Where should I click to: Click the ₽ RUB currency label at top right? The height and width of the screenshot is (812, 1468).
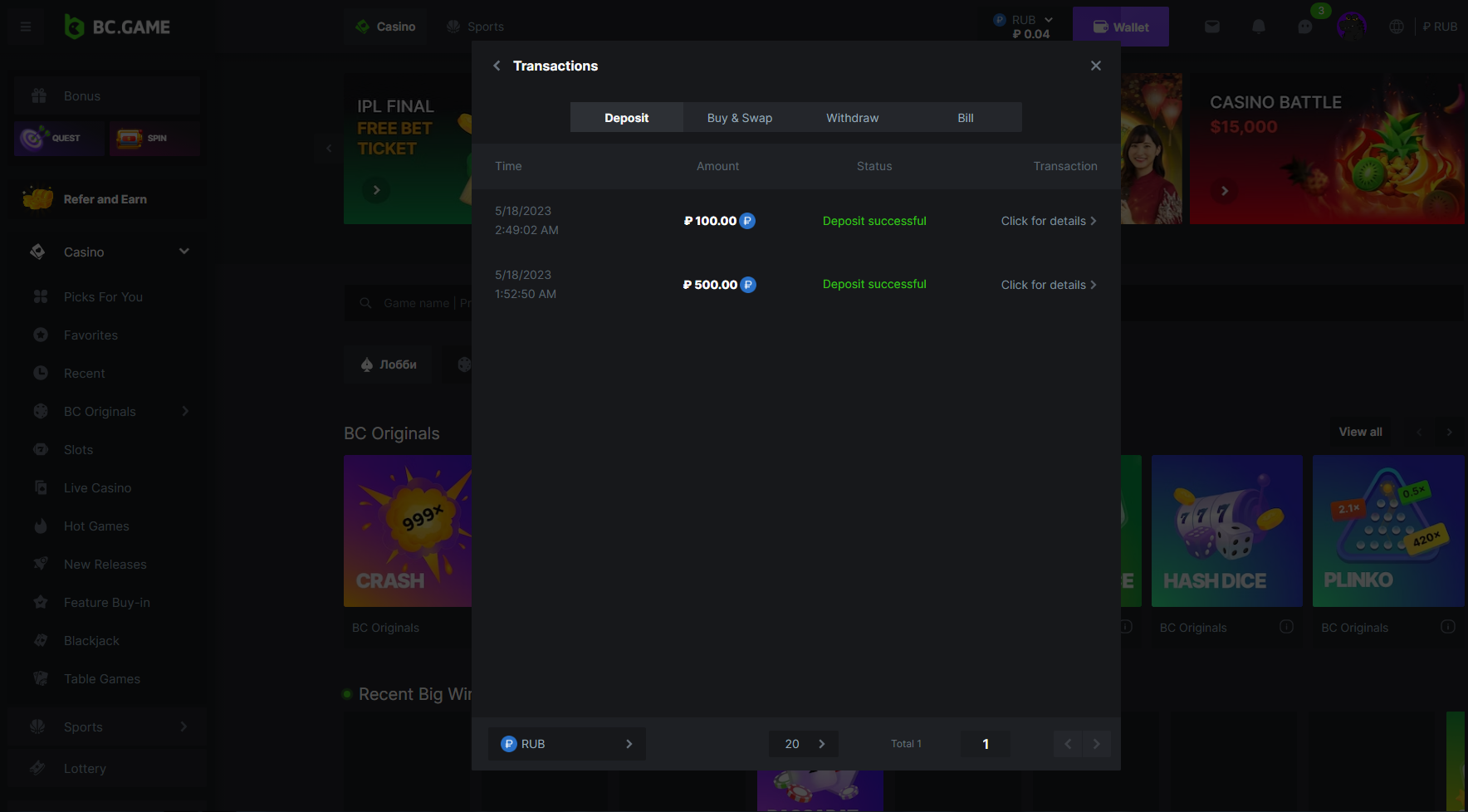coord(1440,27)
